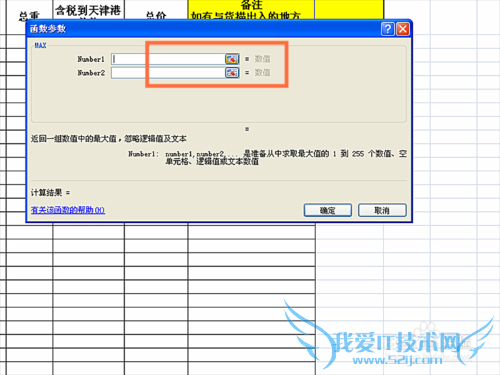Click into the Number2 input field
This screenshot has width=500, height=375.
(x=168, y=72)
